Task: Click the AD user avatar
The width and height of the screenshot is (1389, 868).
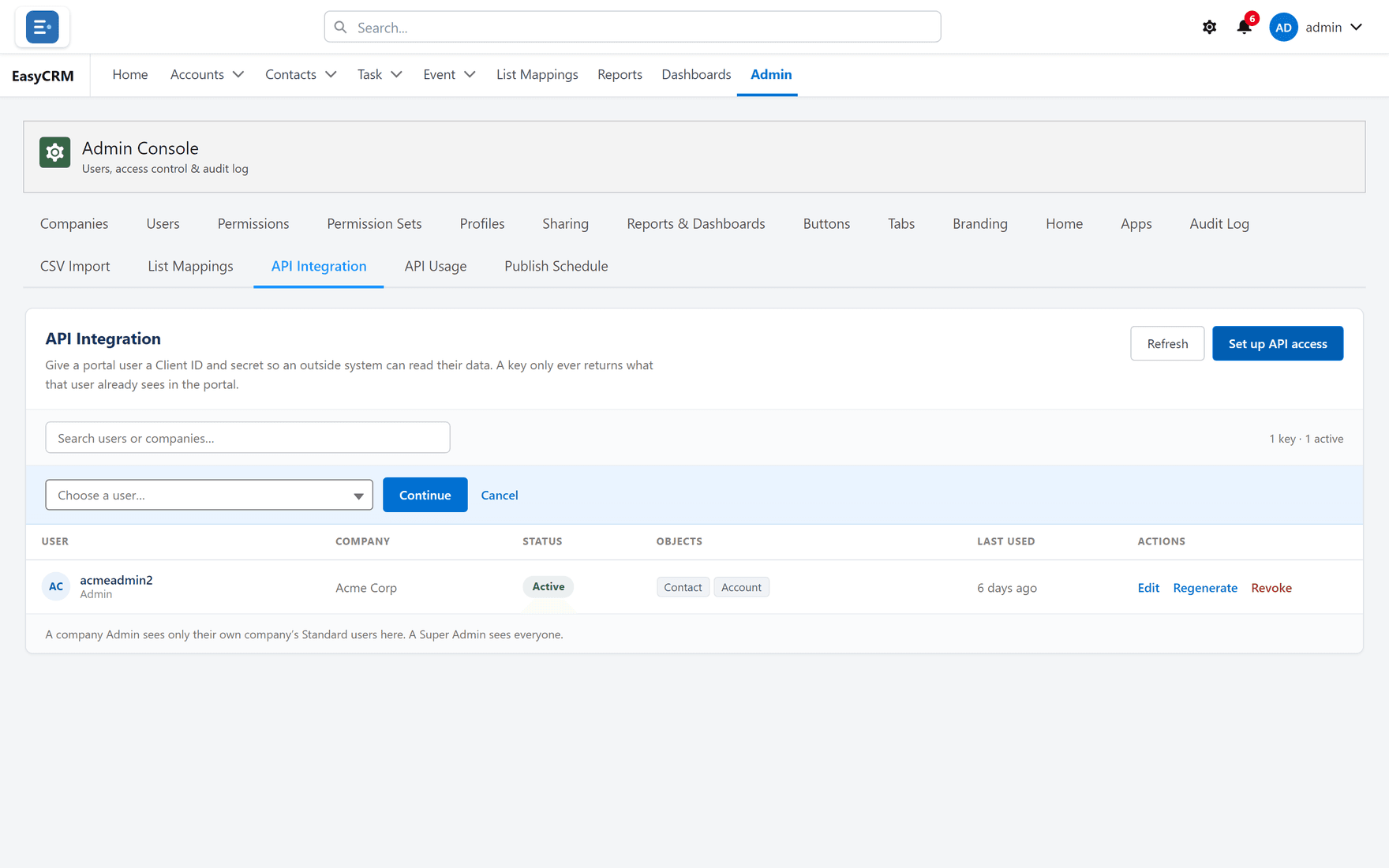Action: pyautogui.click(x=1283, y=28)
